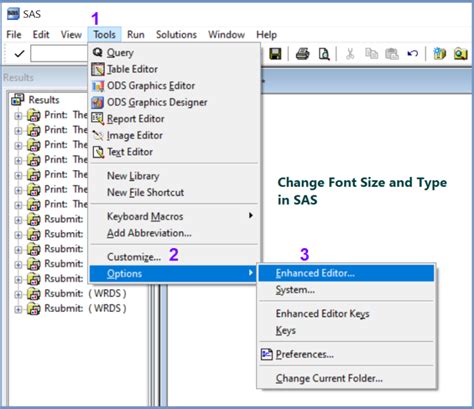This screenshot has height=409, width=474.
Task: Select Add Abbreviation...
Action: tap(173, 233)
